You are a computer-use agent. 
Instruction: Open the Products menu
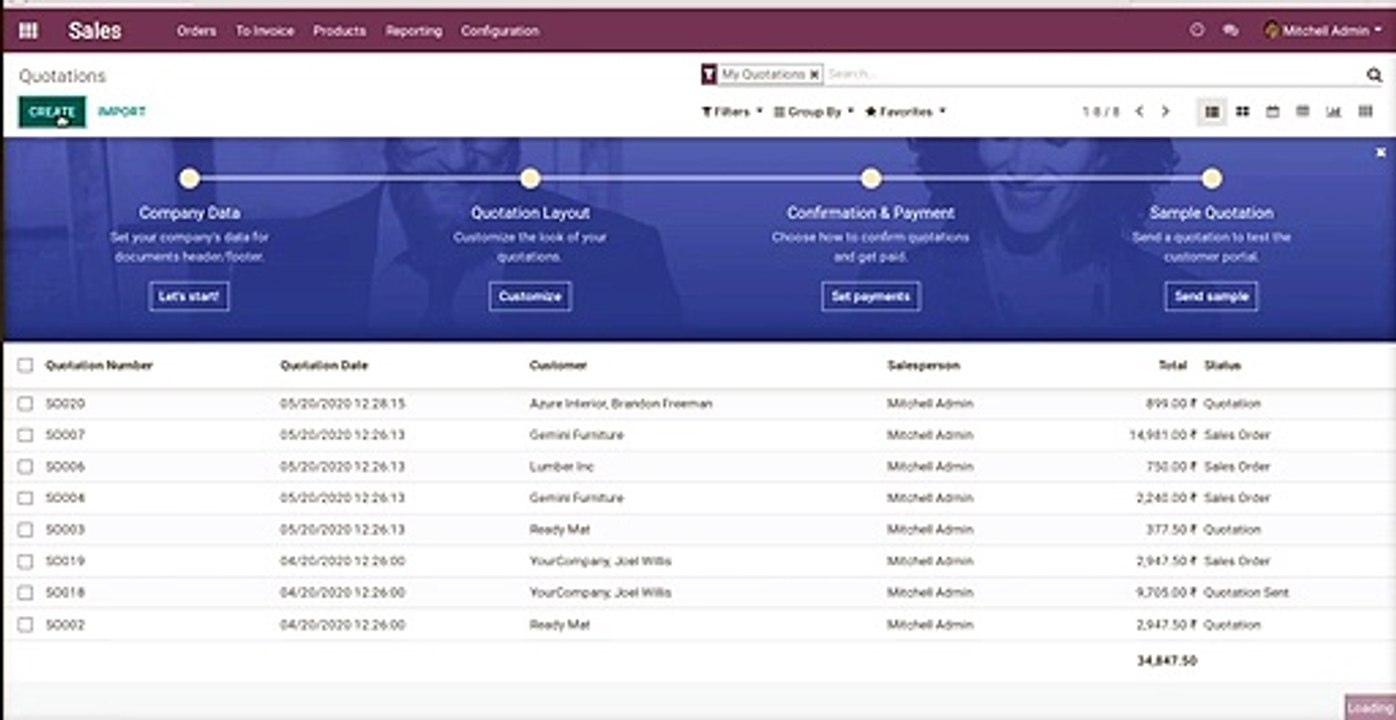[x=339, y=31]
